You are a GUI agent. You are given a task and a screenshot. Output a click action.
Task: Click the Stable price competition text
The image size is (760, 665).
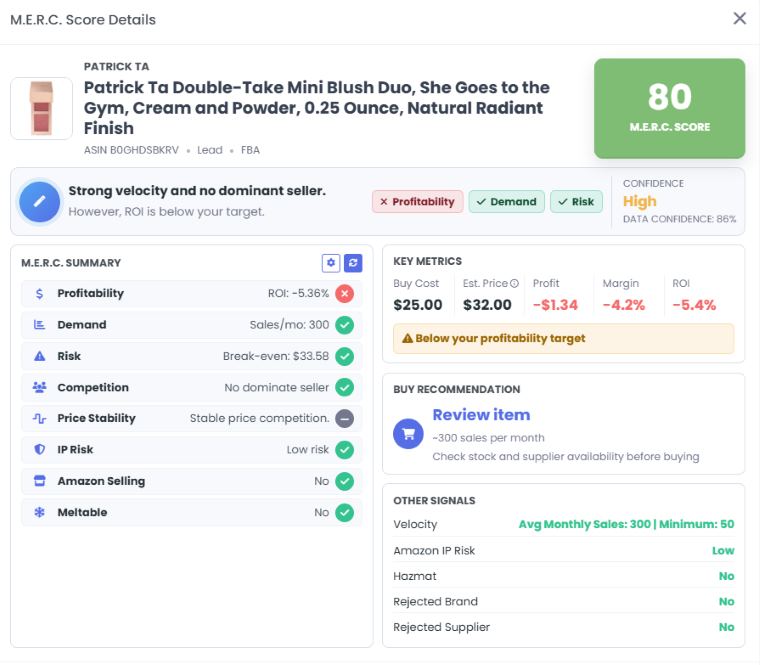(259, 418)
